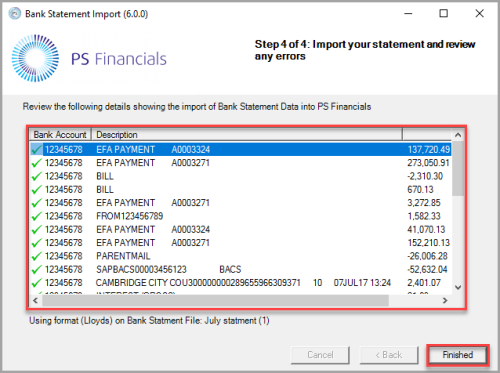Click the horizontal scrollbar thumb under the list

click(x=215, y=301)
